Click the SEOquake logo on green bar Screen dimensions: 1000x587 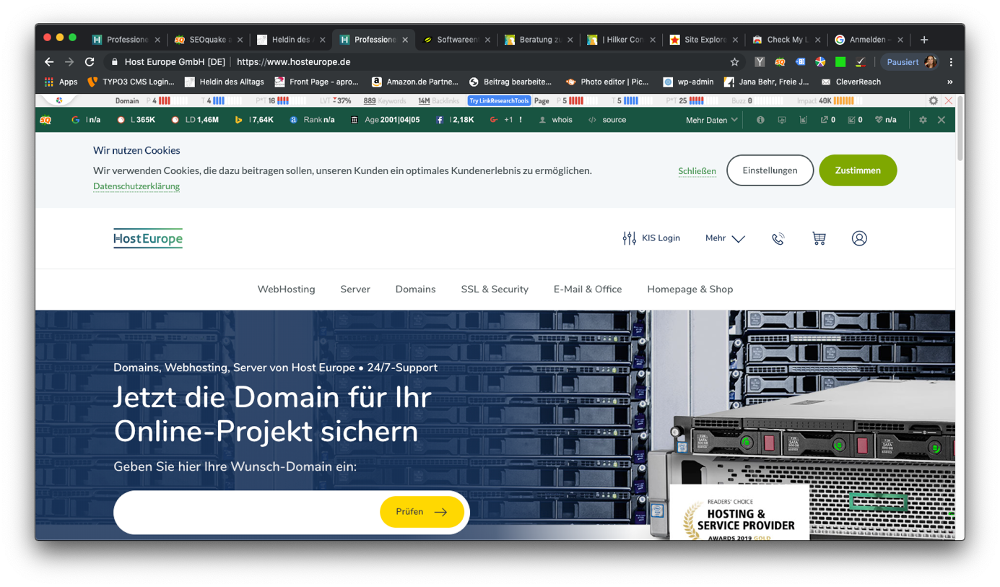(46, 120)
